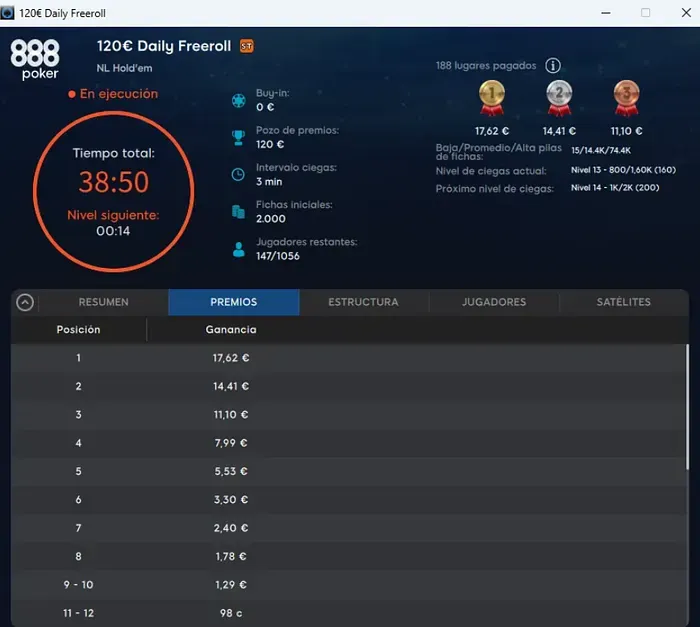Click the 11,10 € payout in row 3
This screenshot has height=627, width=700.
(231, 415)
